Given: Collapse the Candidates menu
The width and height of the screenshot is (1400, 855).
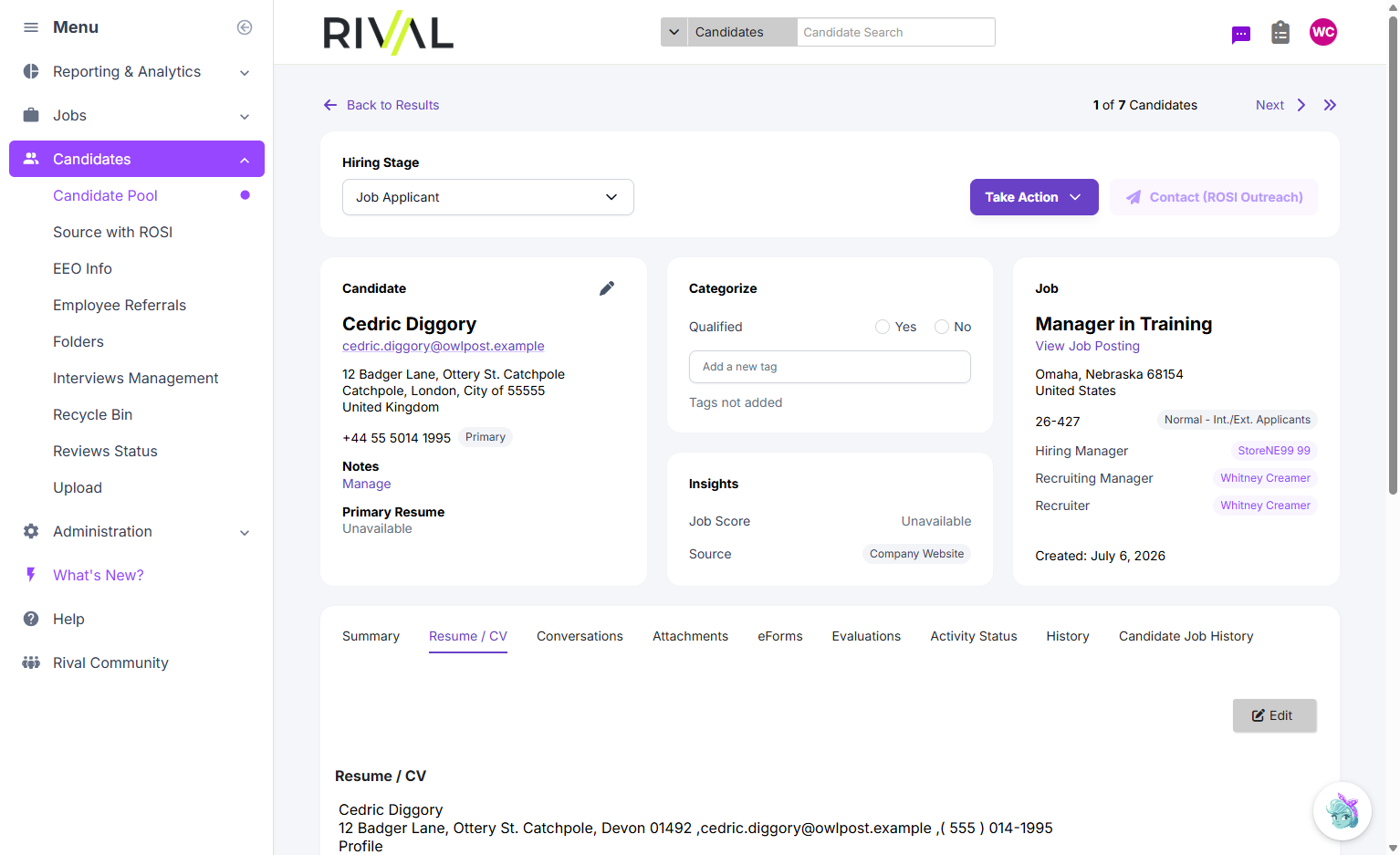Looking at the screenshot, I should [137, 159].
